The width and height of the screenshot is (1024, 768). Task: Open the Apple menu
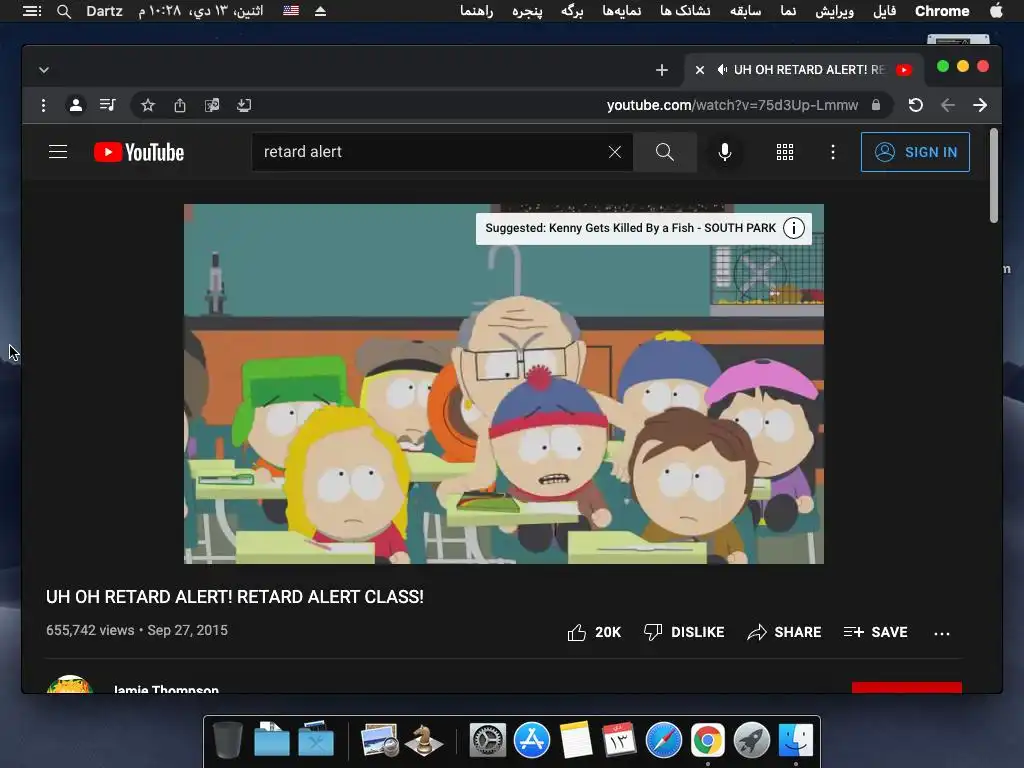tap(996, 10)
